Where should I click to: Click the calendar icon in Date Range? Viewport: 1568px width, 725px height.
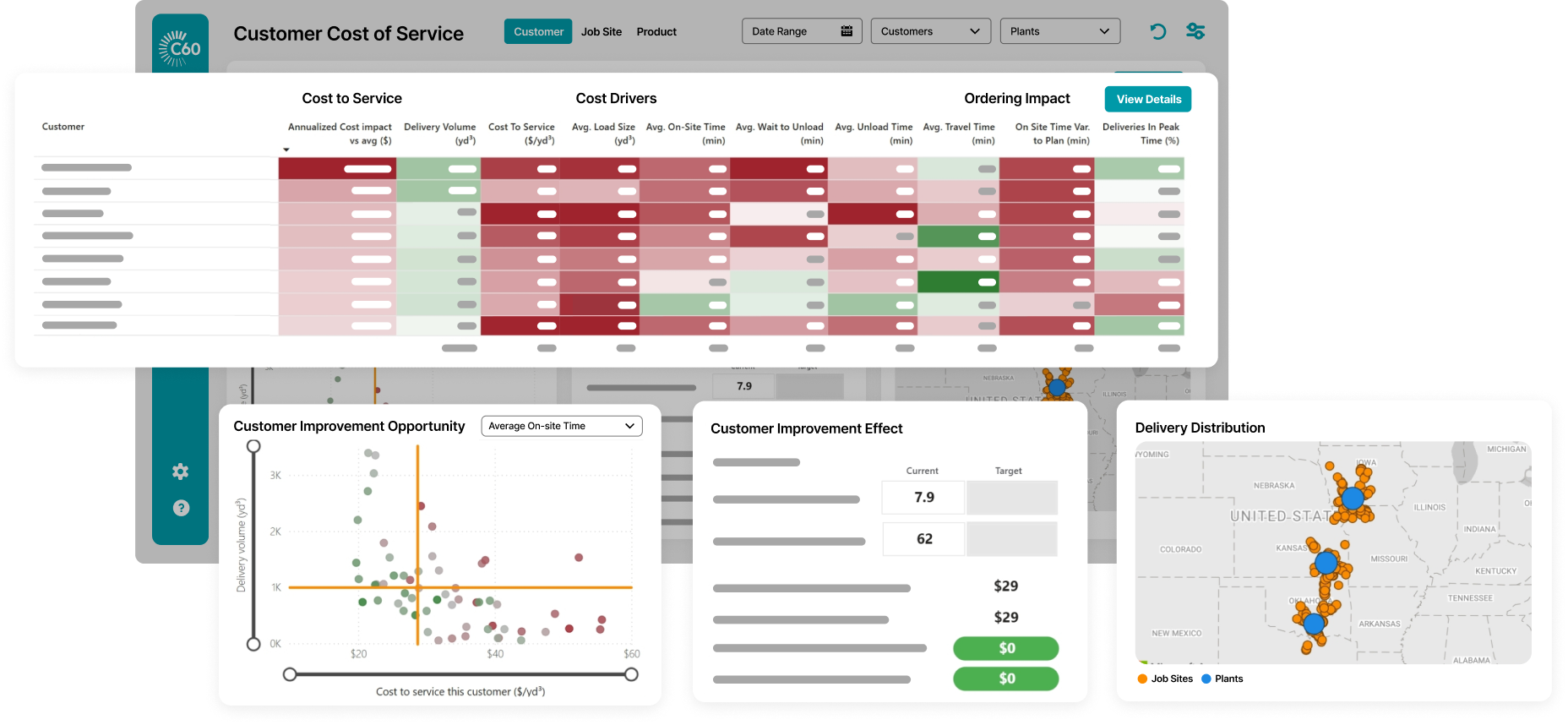click(847, 31)
